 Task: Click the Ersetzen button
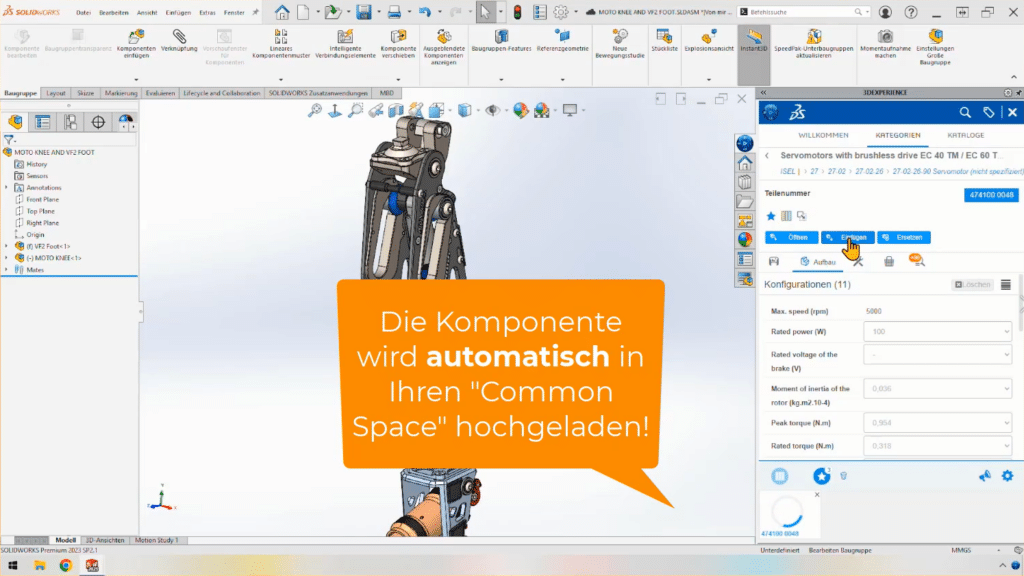903,237
